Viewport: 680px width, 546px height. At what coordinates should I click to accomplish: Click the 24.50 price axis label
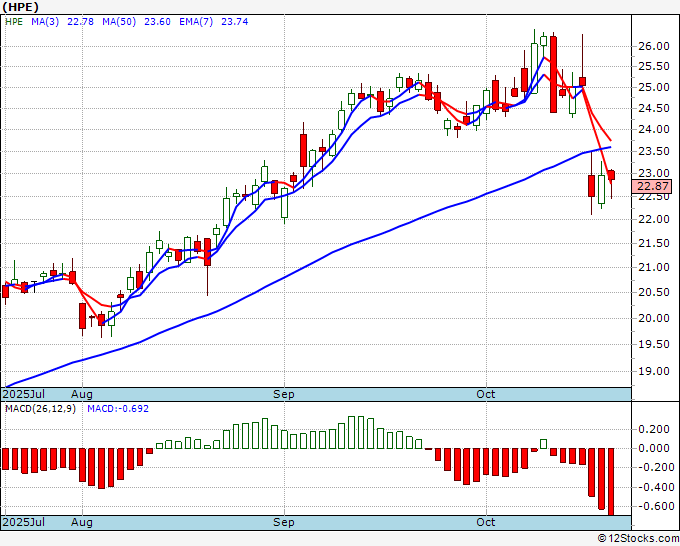tap(654, 108)
